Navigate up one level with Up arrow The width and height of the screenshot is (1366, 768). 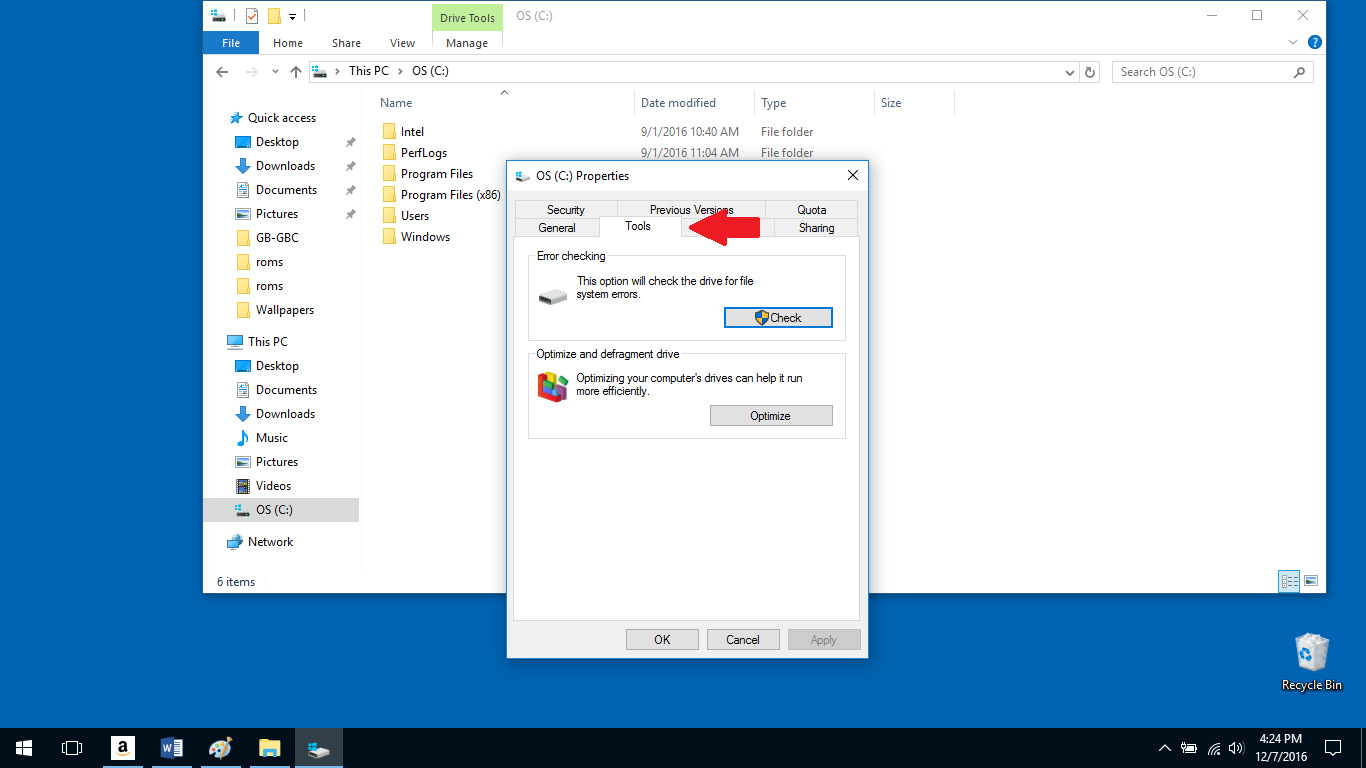296,72
